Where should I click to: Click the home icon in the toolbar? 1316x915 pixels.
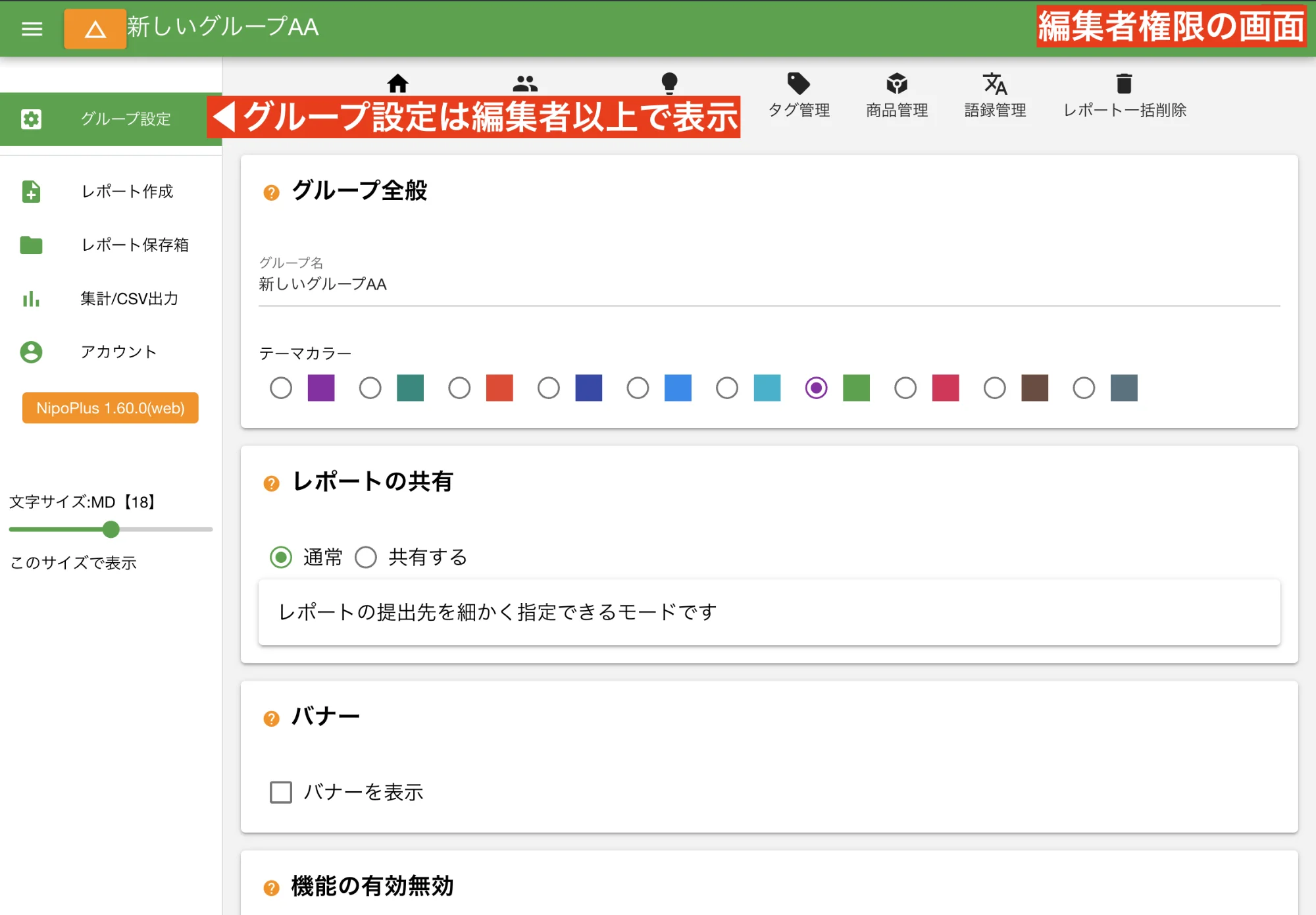(x=399, y=84)
